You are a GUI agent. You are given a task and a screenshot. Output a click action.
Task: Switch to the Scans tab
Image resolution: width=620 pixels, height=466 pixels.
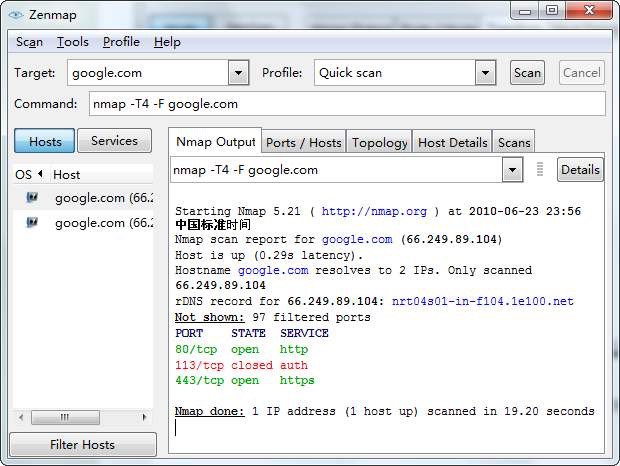click(514, 142)
